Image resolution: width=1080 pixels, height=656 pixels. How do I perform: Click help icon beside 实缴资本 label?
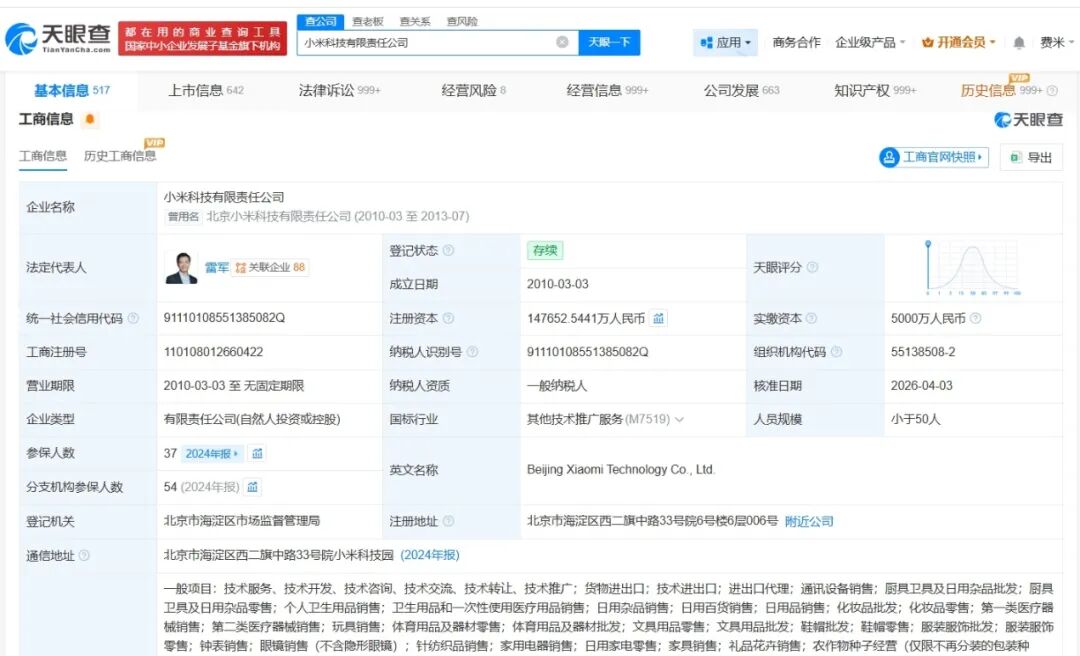[811, 318]
